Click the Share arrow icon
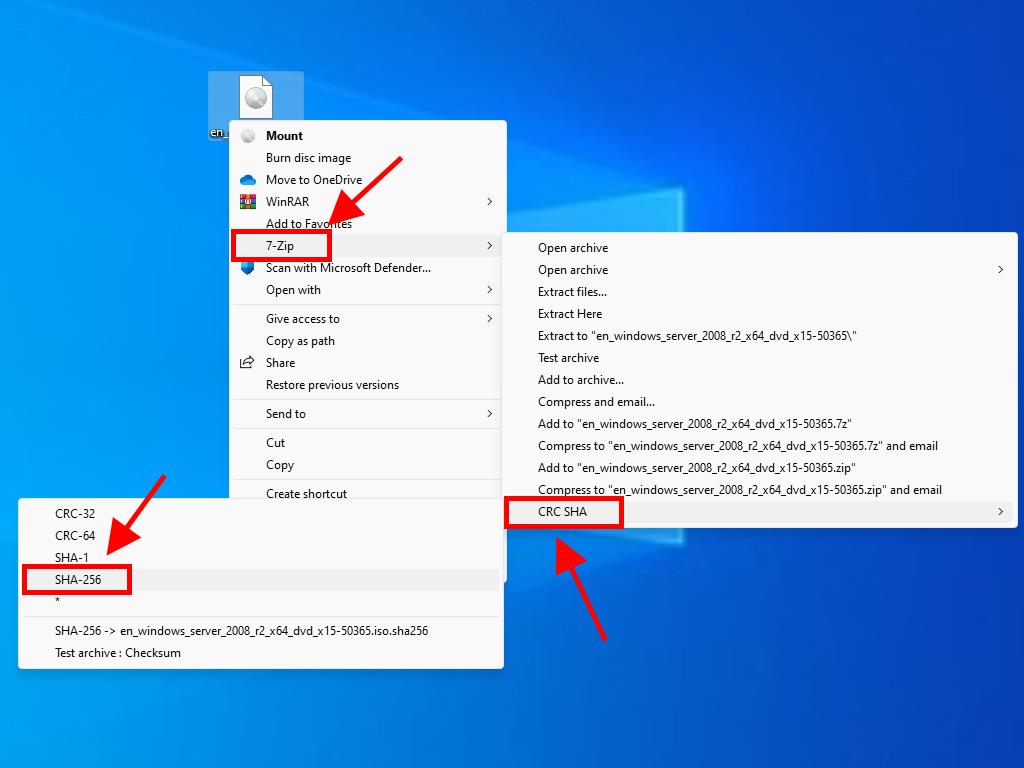Screen dimensions: 1024x768 tap(248, 363)
